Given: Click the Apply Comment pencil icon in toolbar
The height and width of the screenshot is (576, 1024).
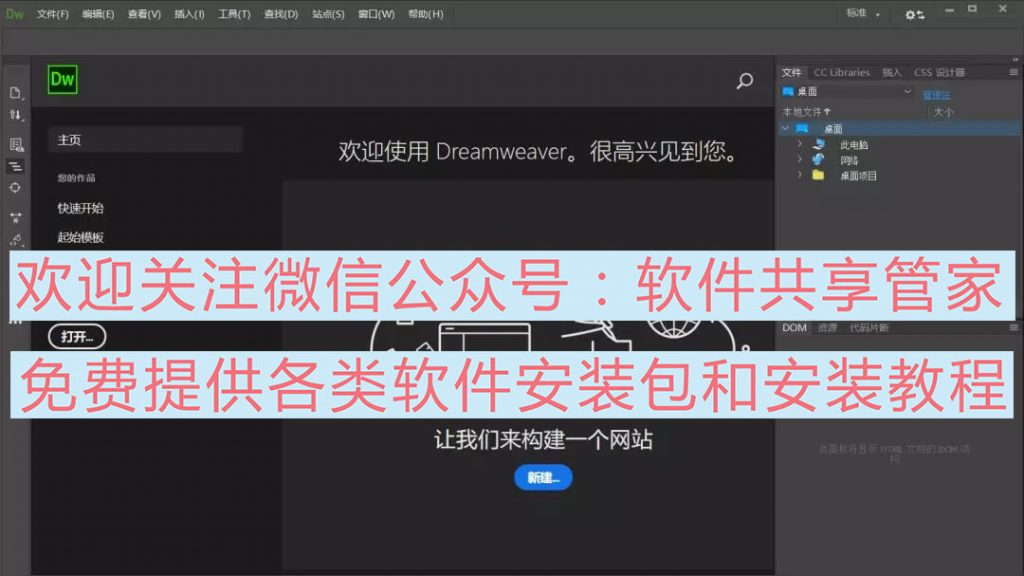Looking at the screenshot, I should [16, 240].
